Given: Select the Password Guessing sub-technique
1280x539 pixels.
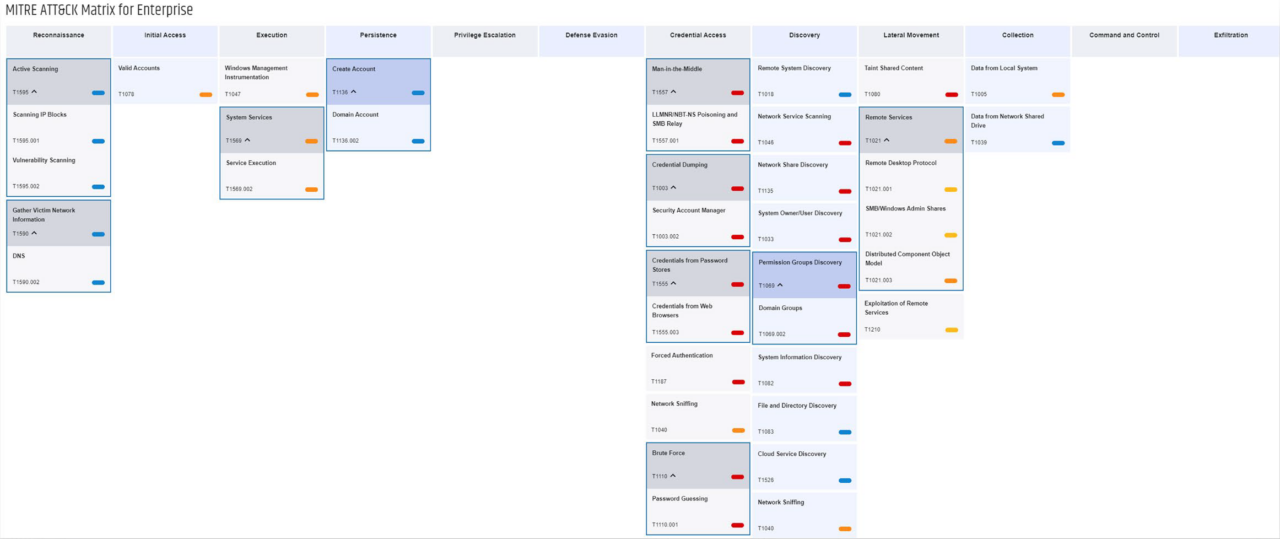Looking at the screenshot, I should 680,498.
